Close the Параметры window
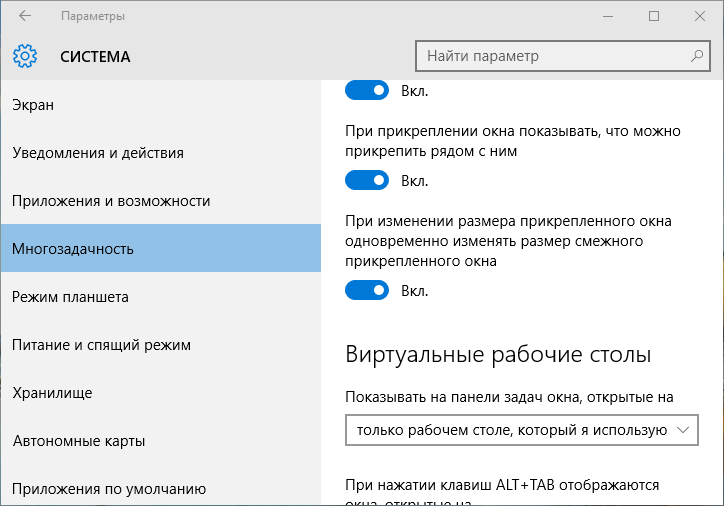Screen dimensions: 724x506 (x=700, y=16)
